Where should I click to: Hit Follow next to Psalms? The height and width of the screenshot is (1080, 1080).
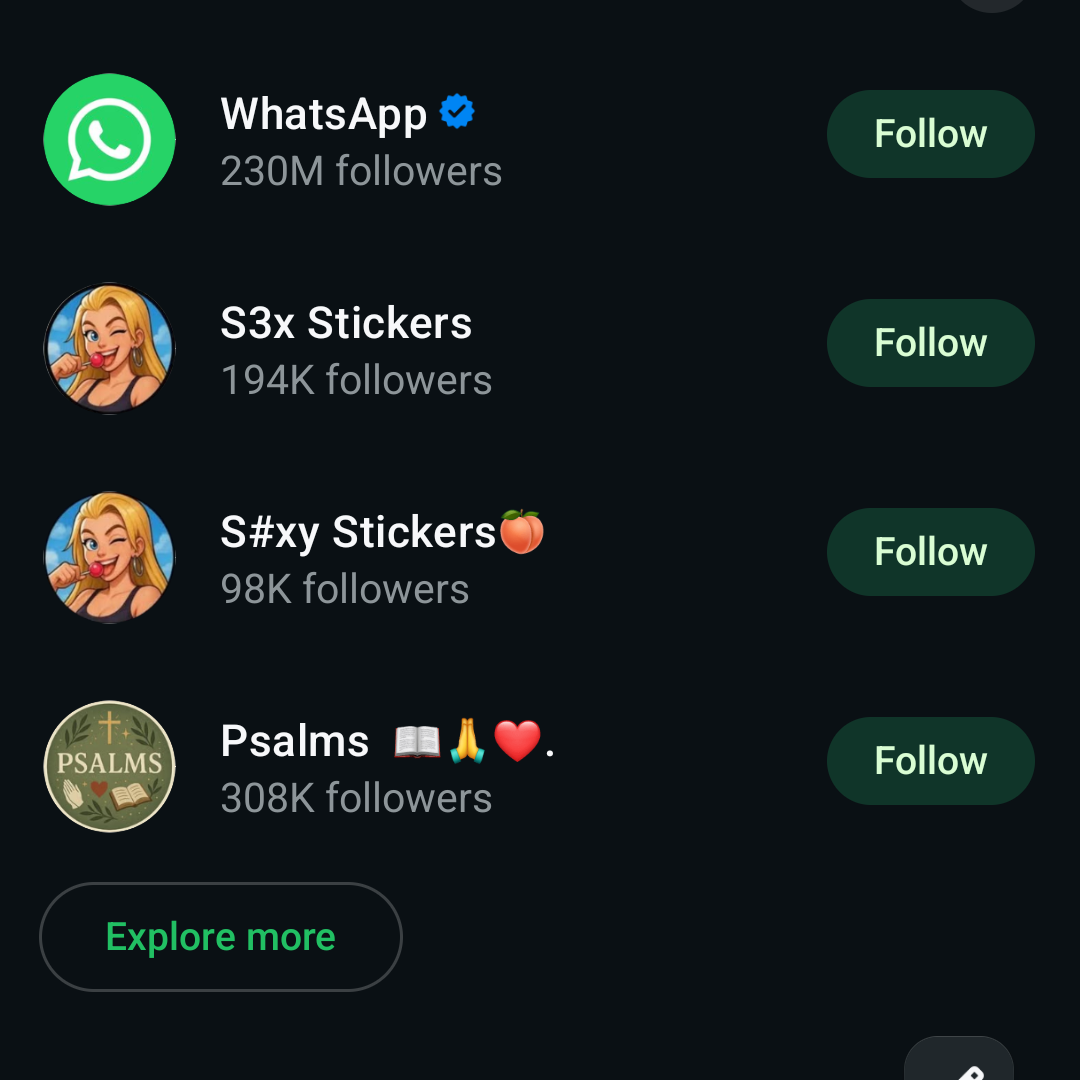coord(930,761)
